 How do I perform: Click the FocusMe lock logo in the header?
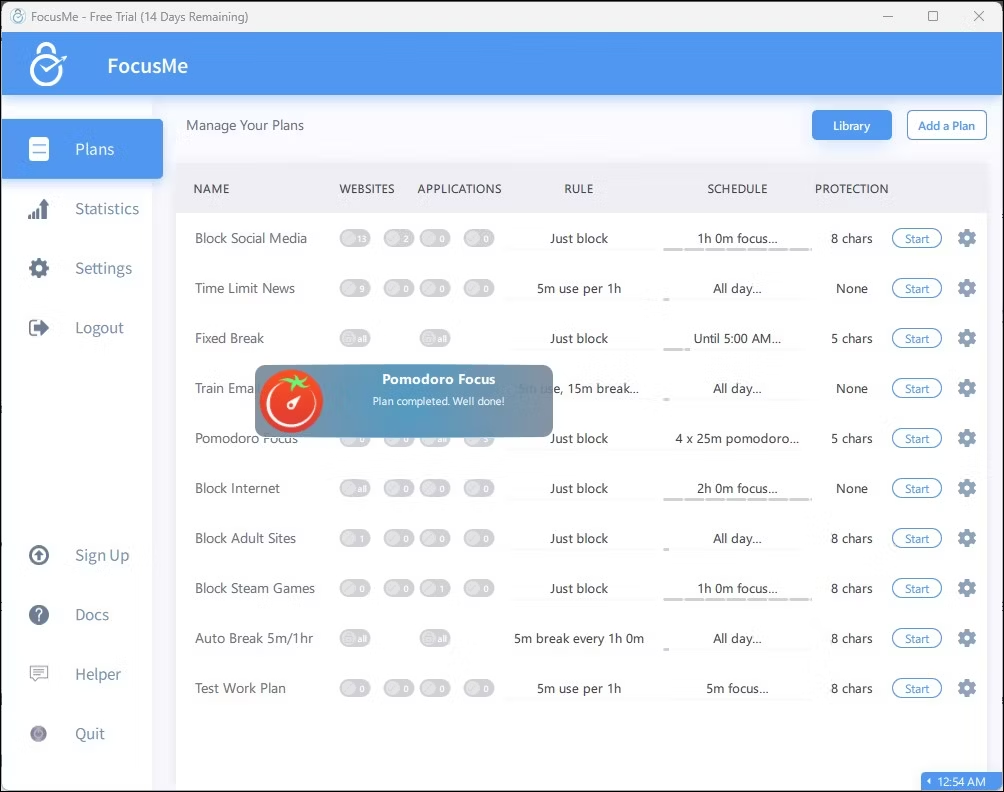(x=47, y=64)
